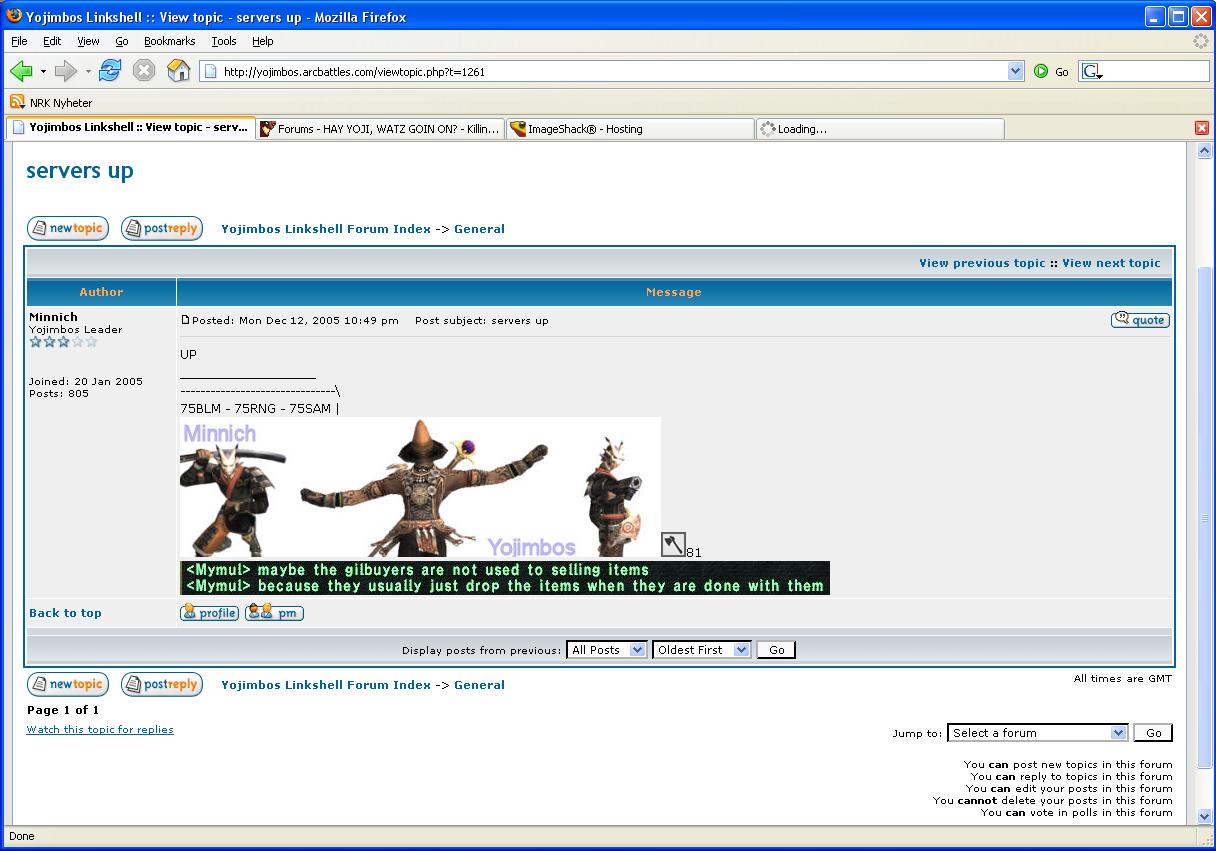Click the quote icon button on post
The height and width of the screenshot is (851, 1216).
click(1139, 320)
